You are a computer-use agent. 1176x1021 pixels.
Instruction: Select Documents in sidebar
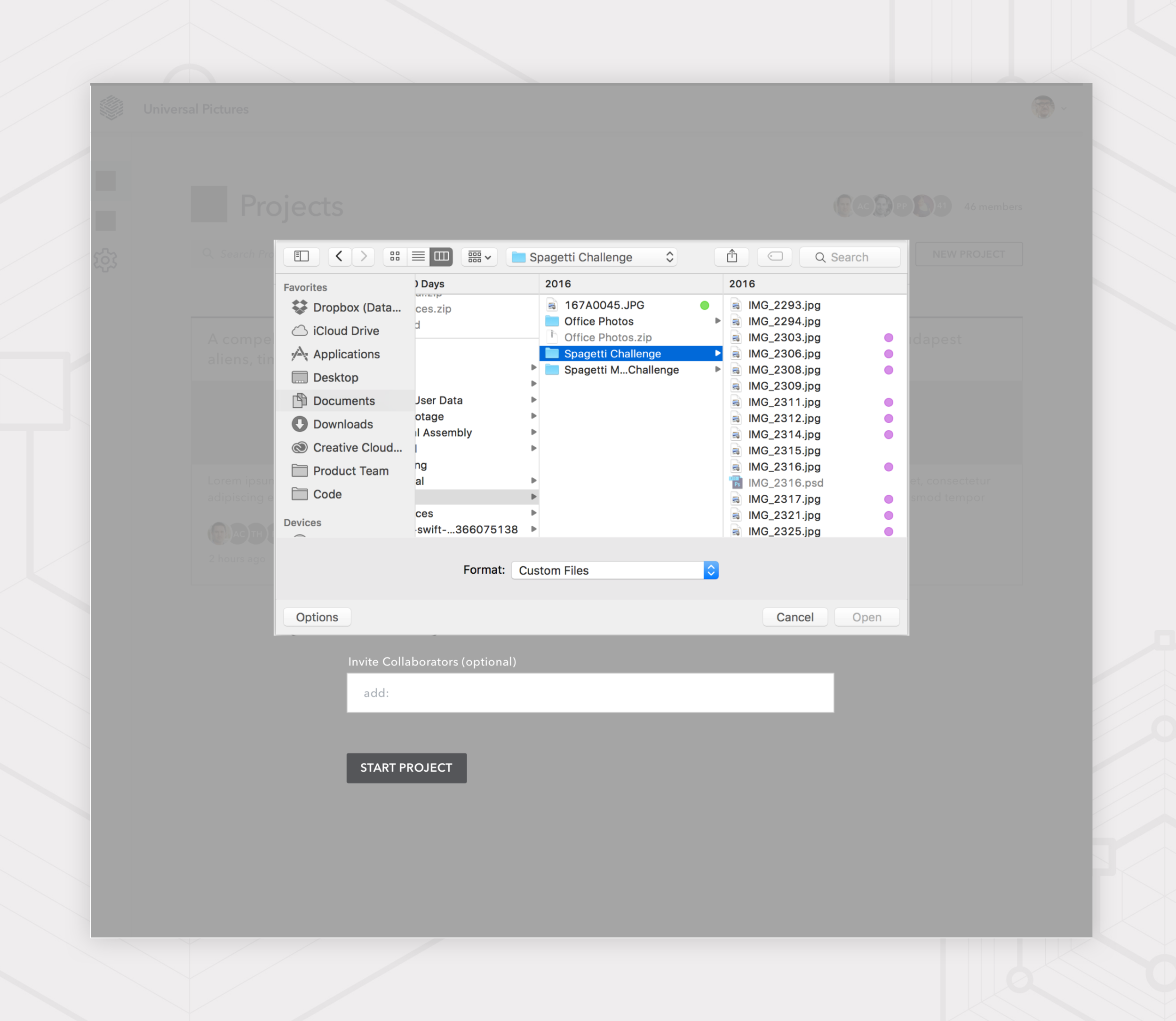click(346, 401)
